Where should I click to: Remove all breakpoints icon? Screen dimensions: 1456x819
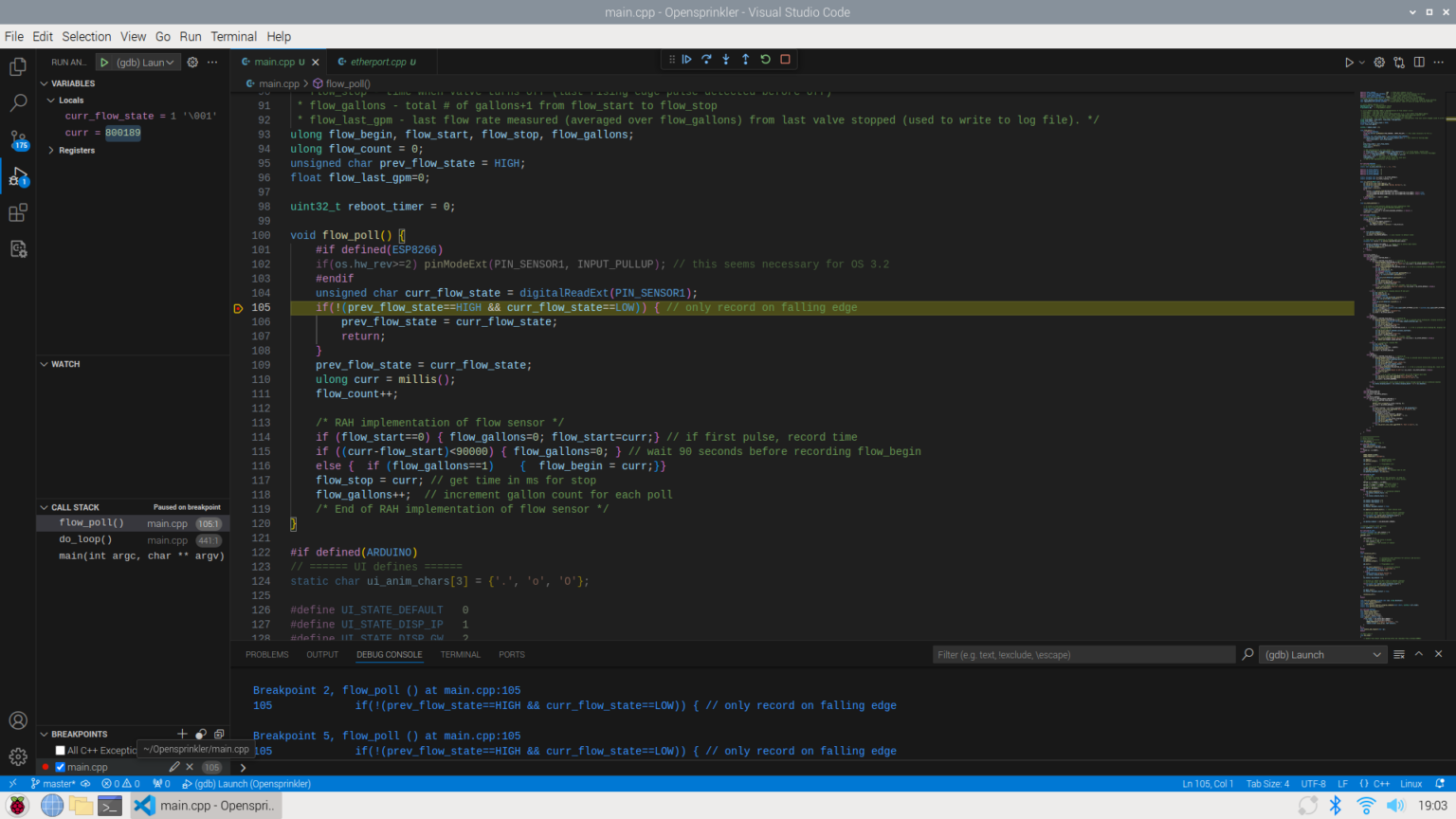click(219, 734)
